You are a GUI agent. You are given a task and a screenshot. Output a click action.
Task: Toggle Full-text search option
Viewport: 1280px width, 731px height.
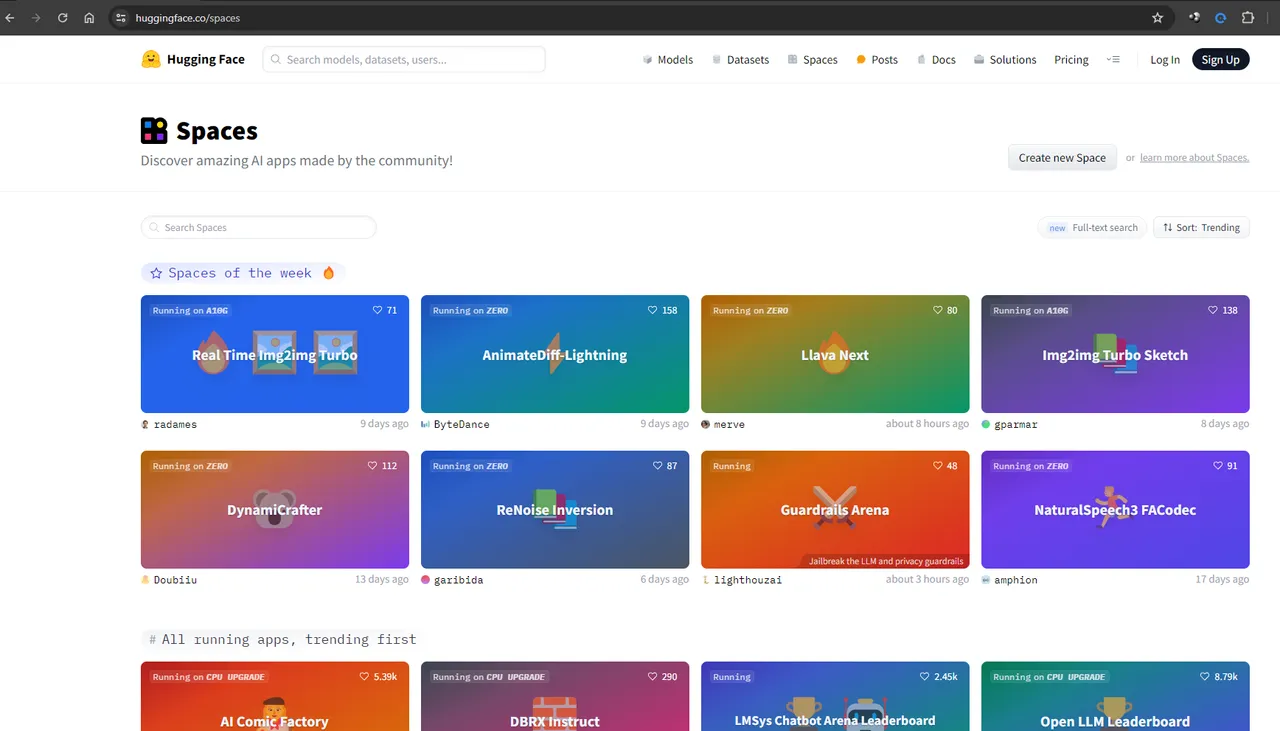click(1092, 228)
